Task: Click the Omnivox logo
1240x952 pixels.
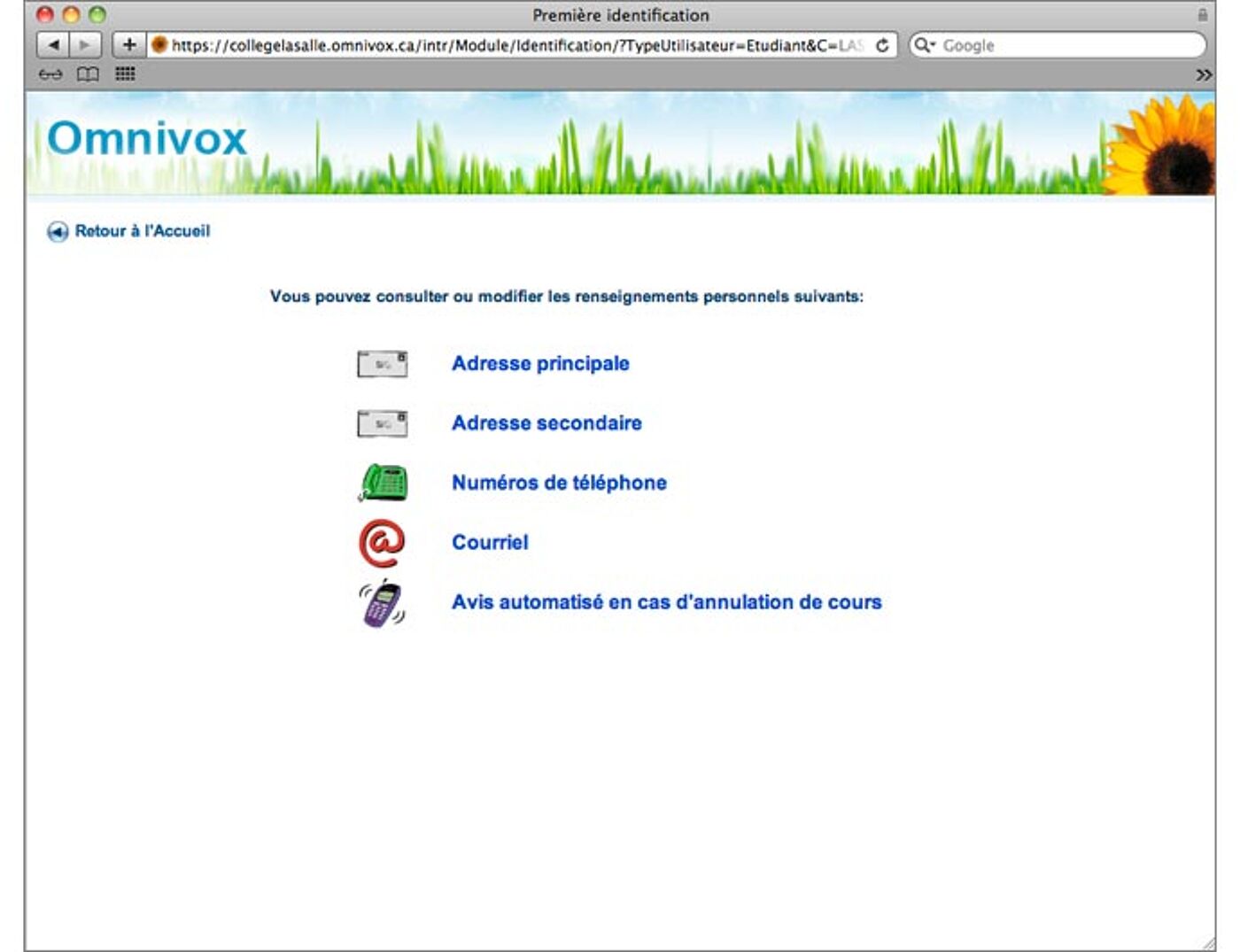Action: click(x=147, y=138)
